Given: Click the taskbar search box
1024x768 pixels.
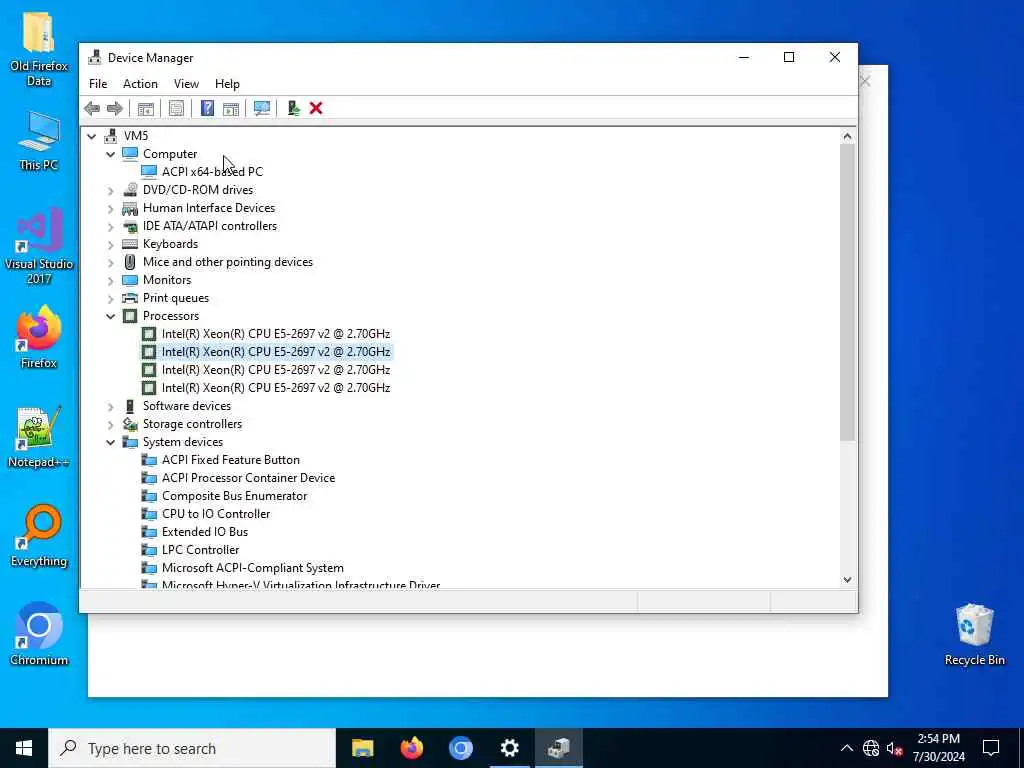Looking at the screenshot, I should (x=192, y=748).
